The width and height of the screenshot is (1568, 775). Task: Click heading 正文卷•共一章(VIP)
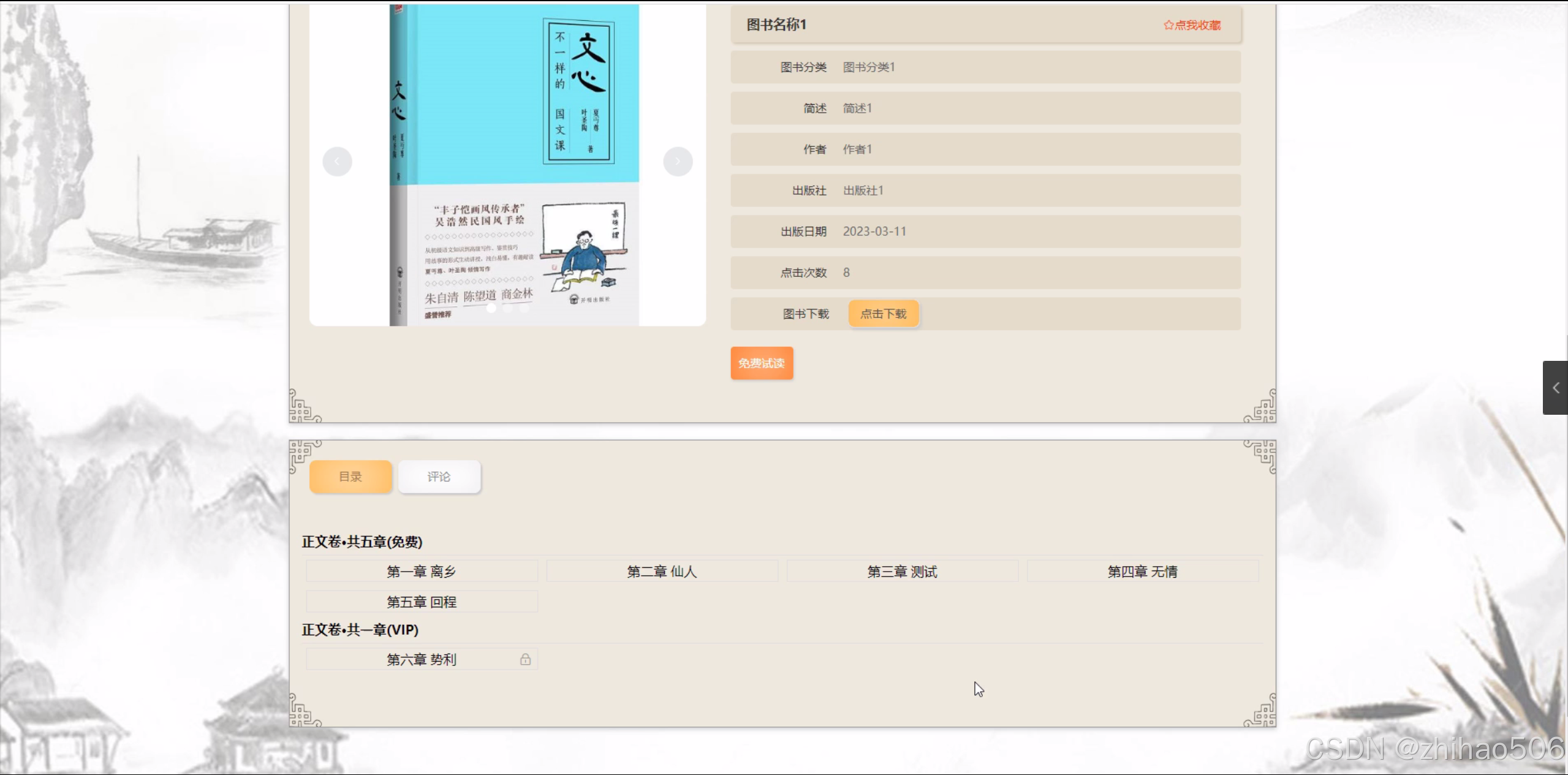click(x=360, y=630)
